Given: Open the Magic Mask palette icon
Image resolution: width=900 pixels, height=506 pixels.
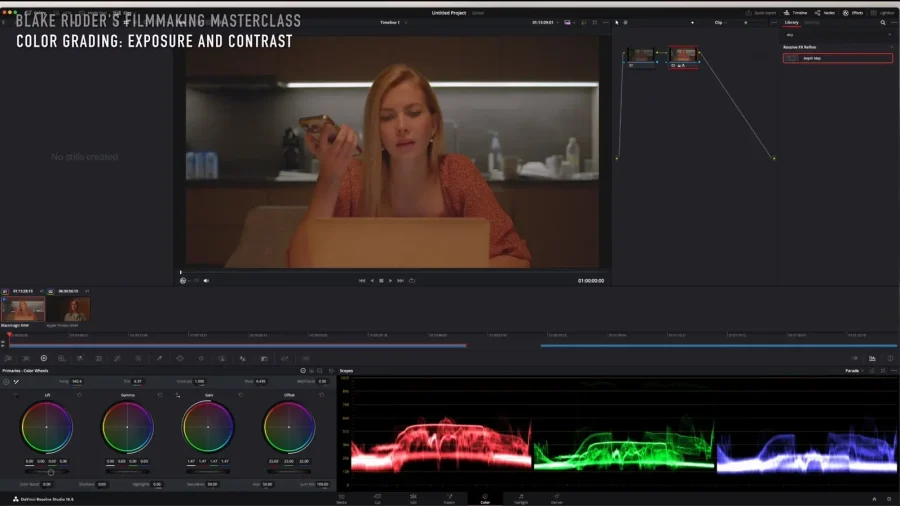Looking at the screenshot, I should pos(222,359).
